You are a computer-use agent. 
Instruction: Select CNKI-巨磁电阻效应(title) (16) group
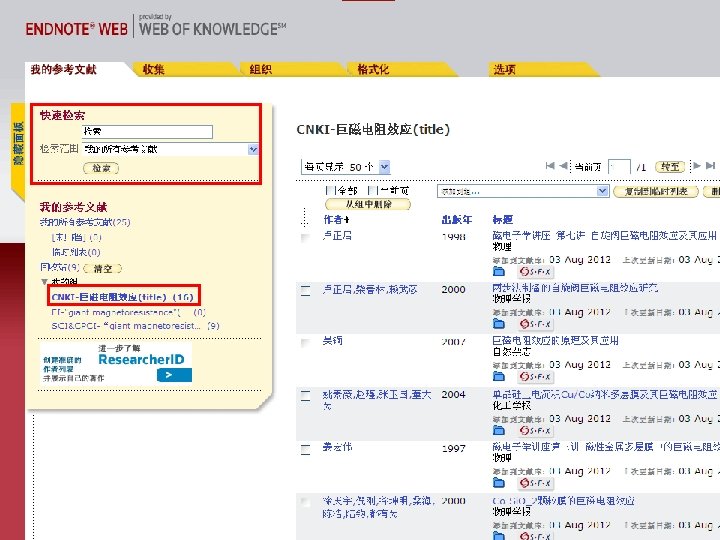pyautogui.click(x=123, y=297)
